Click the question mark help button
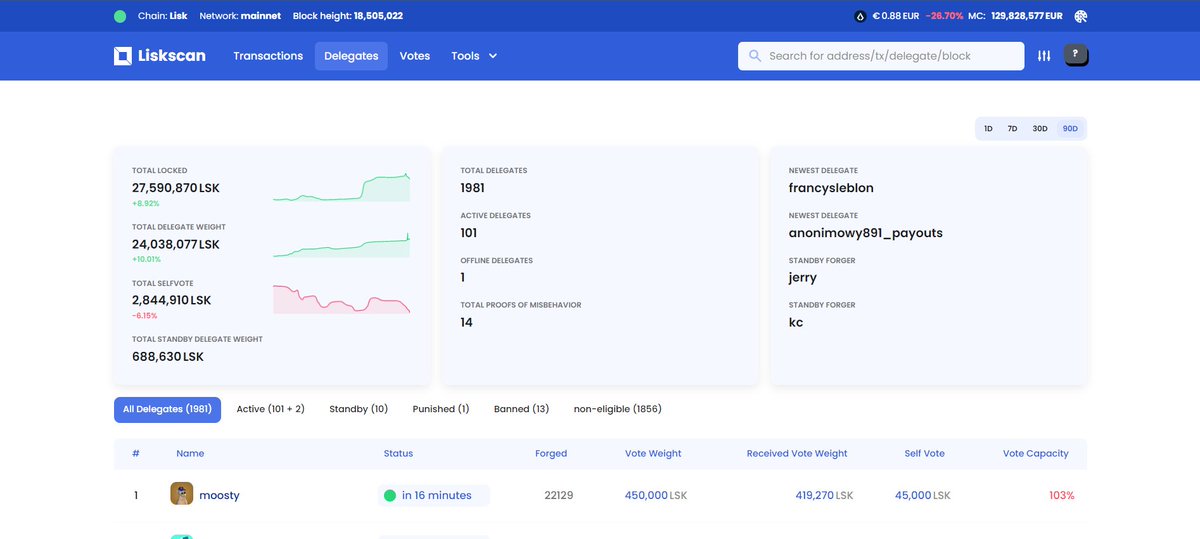This screenshot has height=539, width=1200. (x=1076, y=55)
